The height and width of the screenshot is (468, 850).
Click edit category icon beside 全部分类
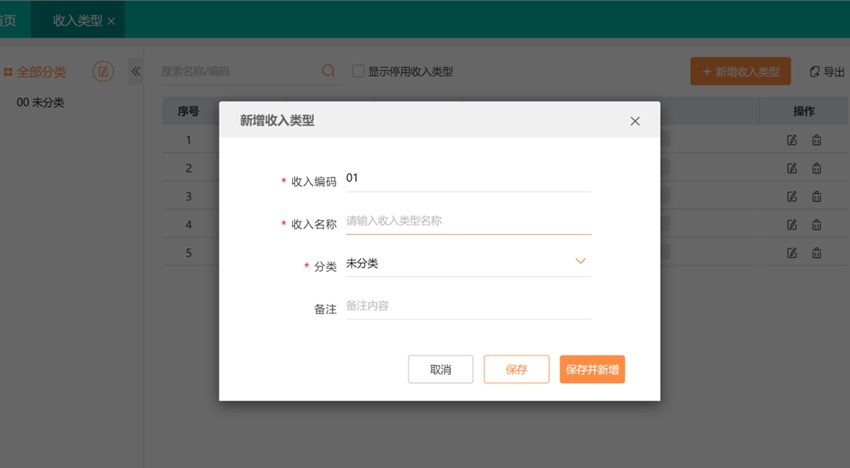(103, 72)
